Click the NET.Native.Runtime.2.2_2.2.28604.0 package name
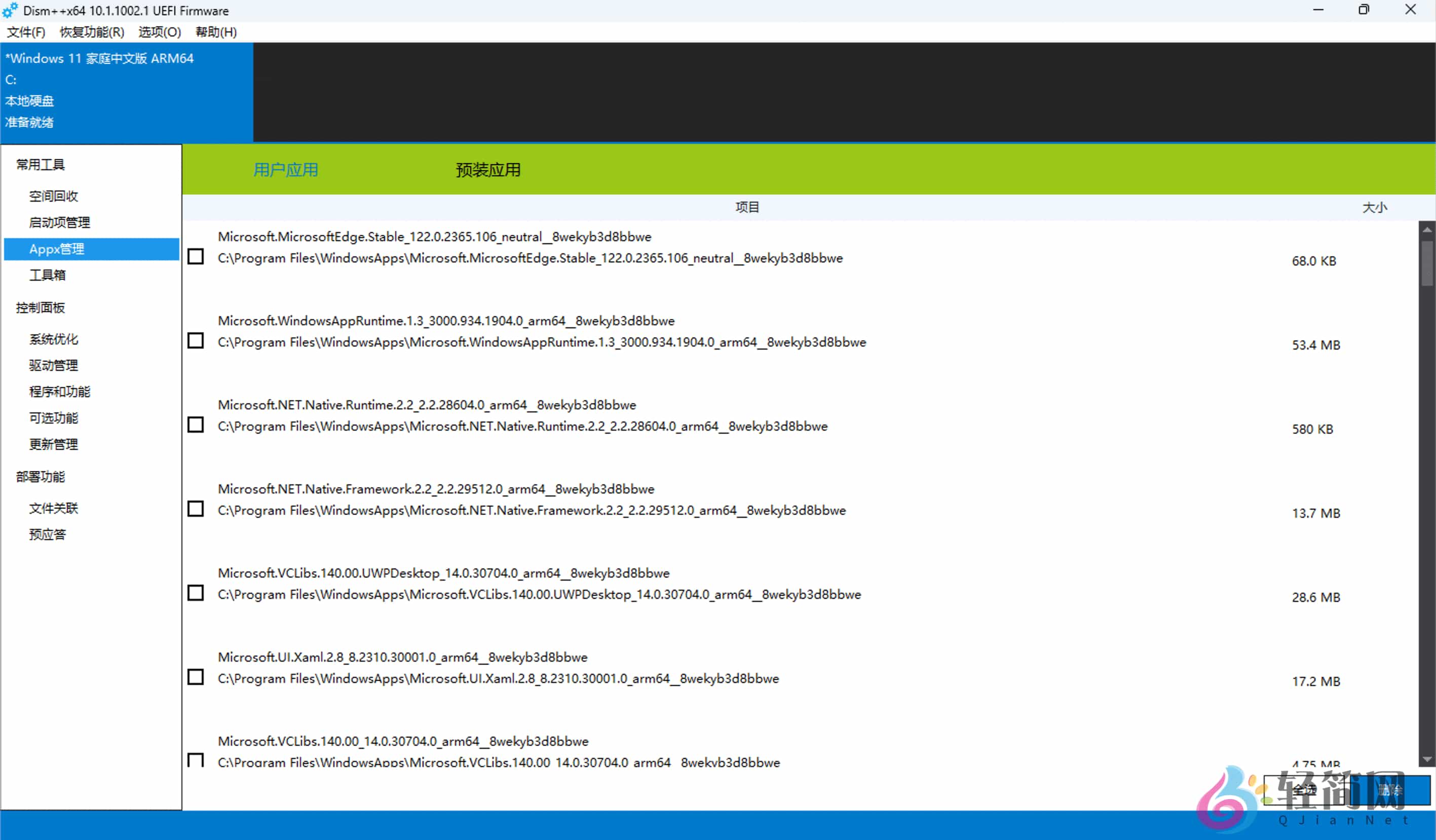 click(x=427, y=405)
